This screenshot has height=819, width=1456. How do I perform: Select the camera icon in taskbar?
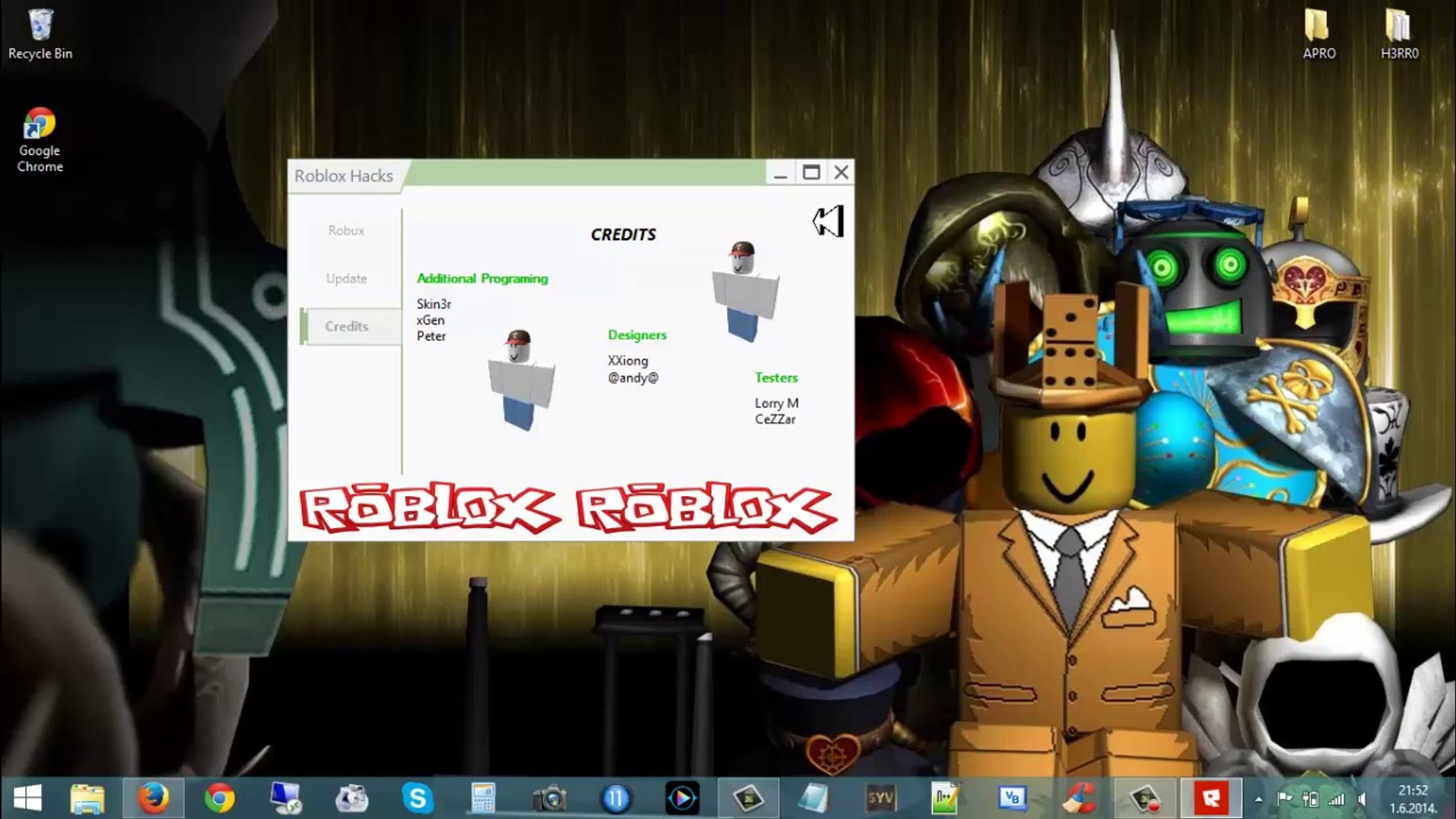pyautogui.click(x=549, y=796)
